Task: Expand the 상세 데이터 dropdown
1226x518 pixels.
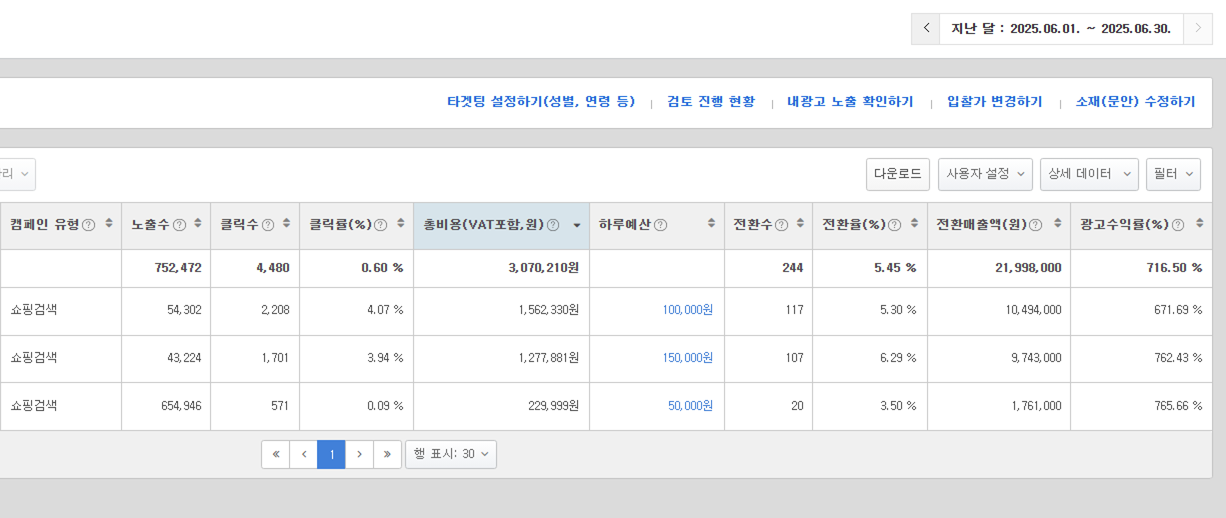Action: (1088, 174)
